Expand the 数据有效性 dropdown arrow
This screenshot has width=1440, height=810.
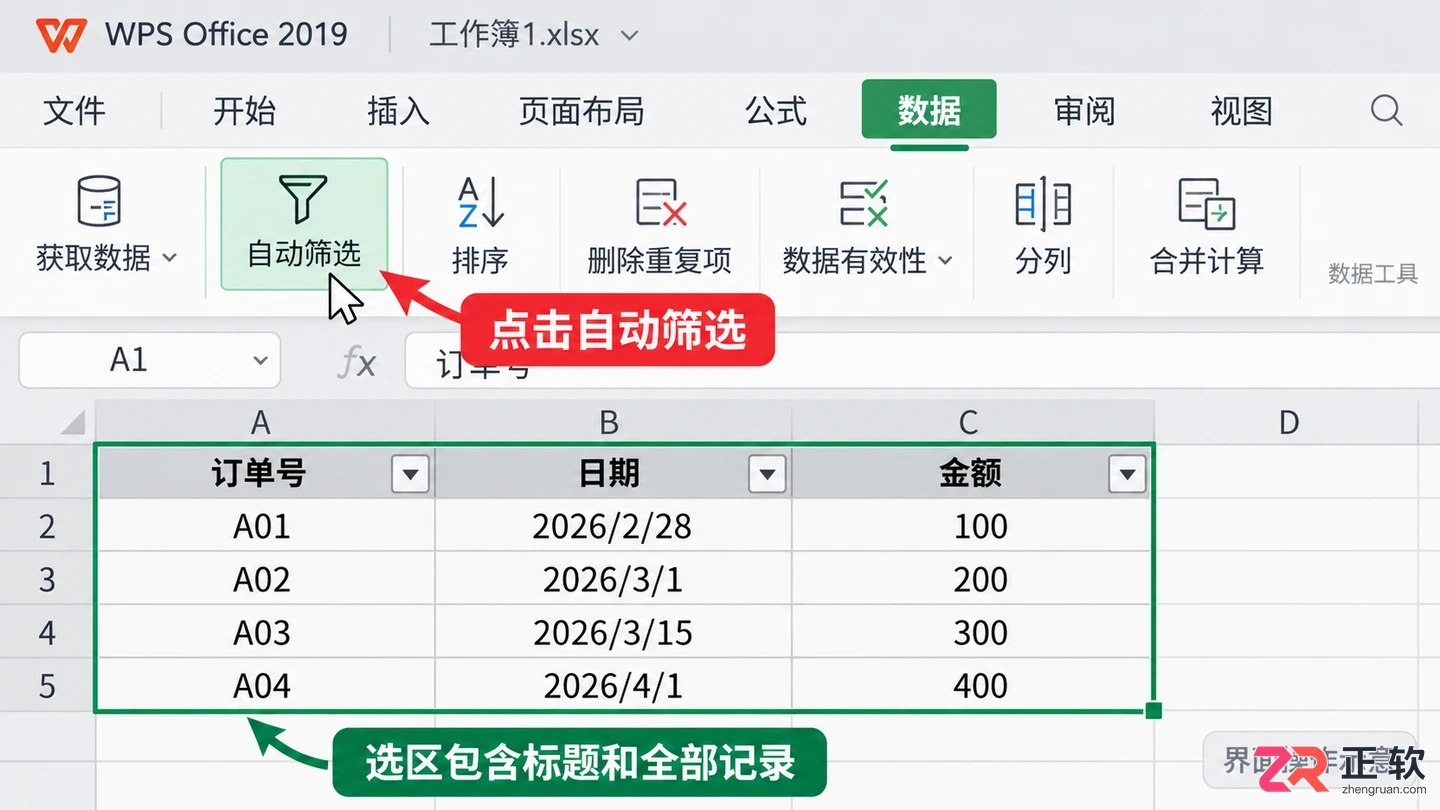point(945,261)
